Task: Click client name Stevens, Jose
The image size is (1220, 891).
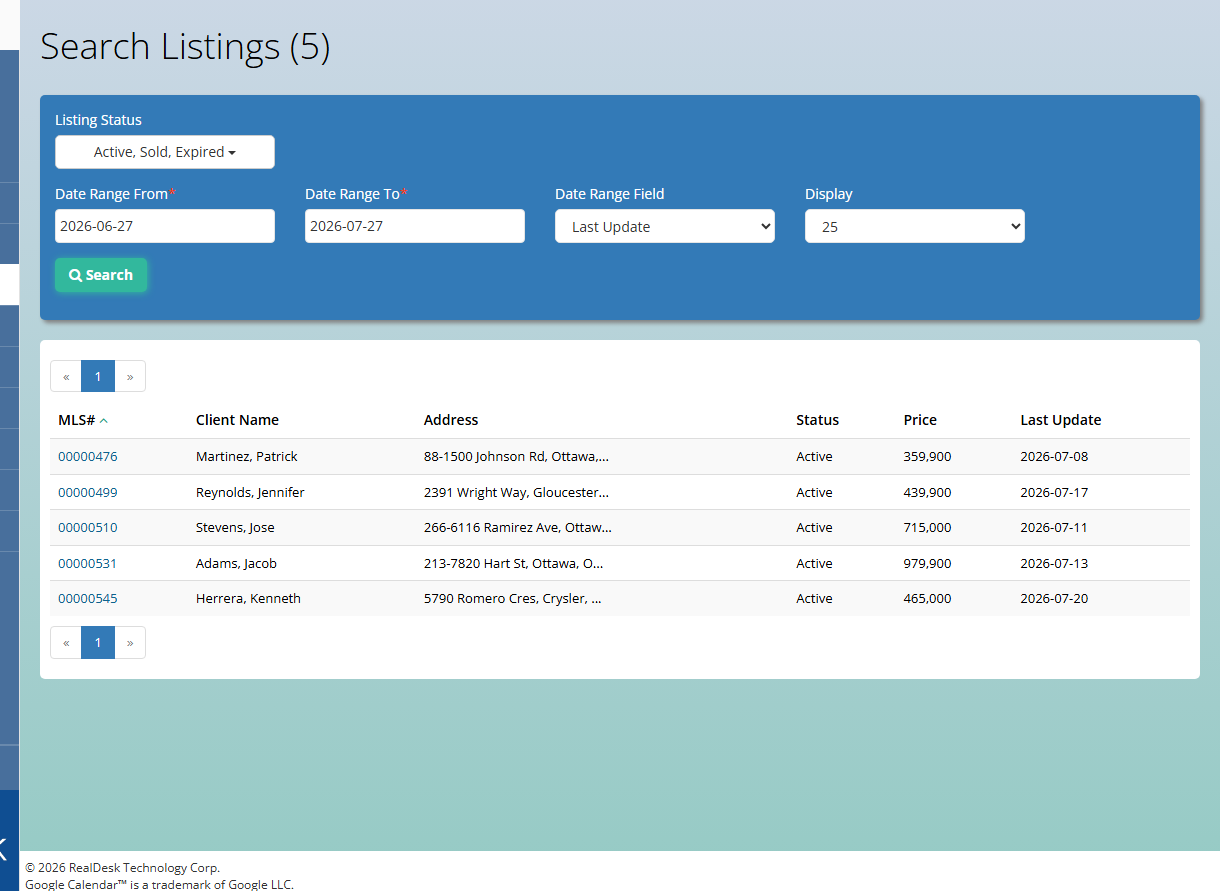Action: click(235, 527)
